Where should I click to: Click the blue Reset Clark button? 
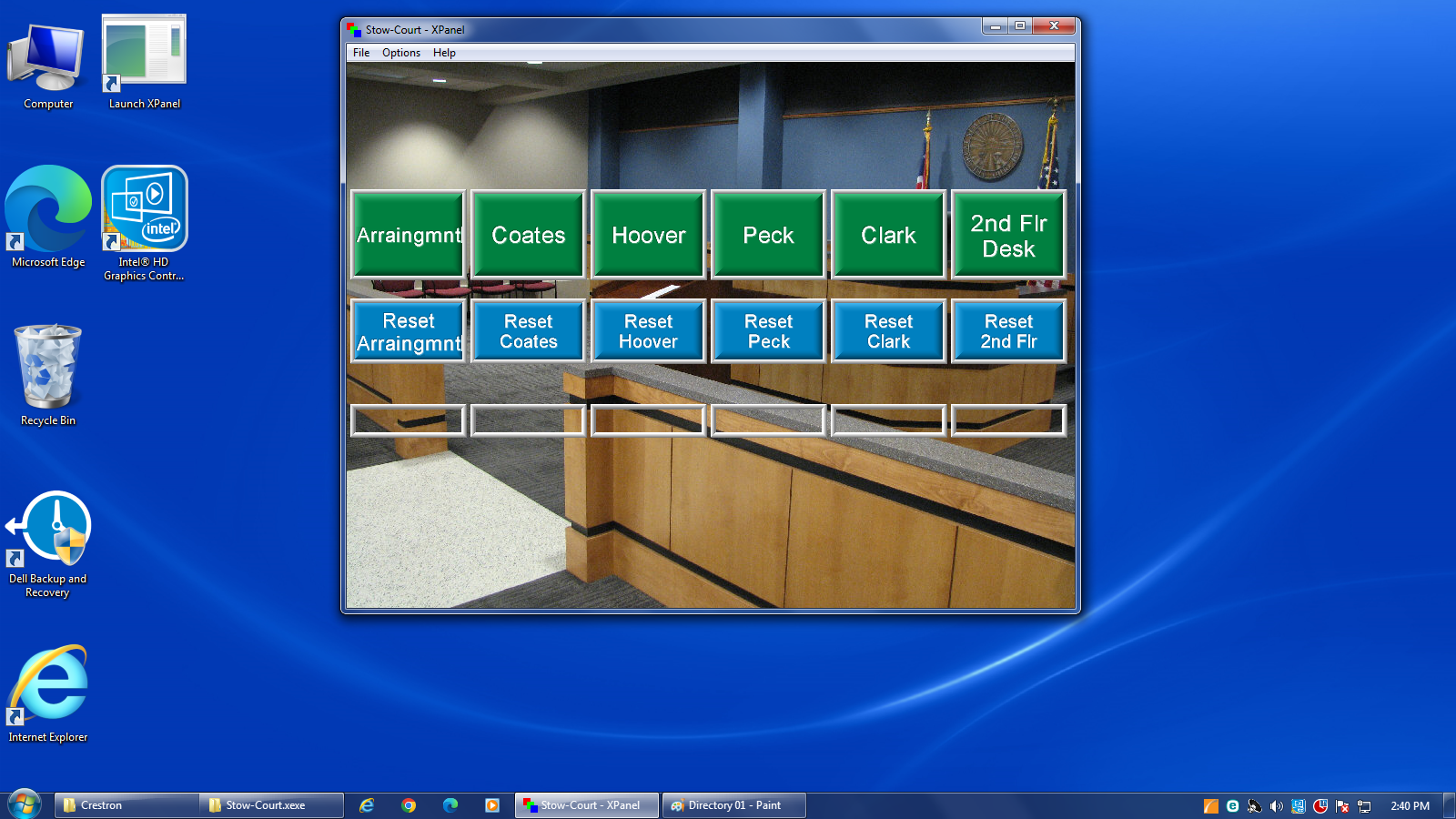click(888, 331)
